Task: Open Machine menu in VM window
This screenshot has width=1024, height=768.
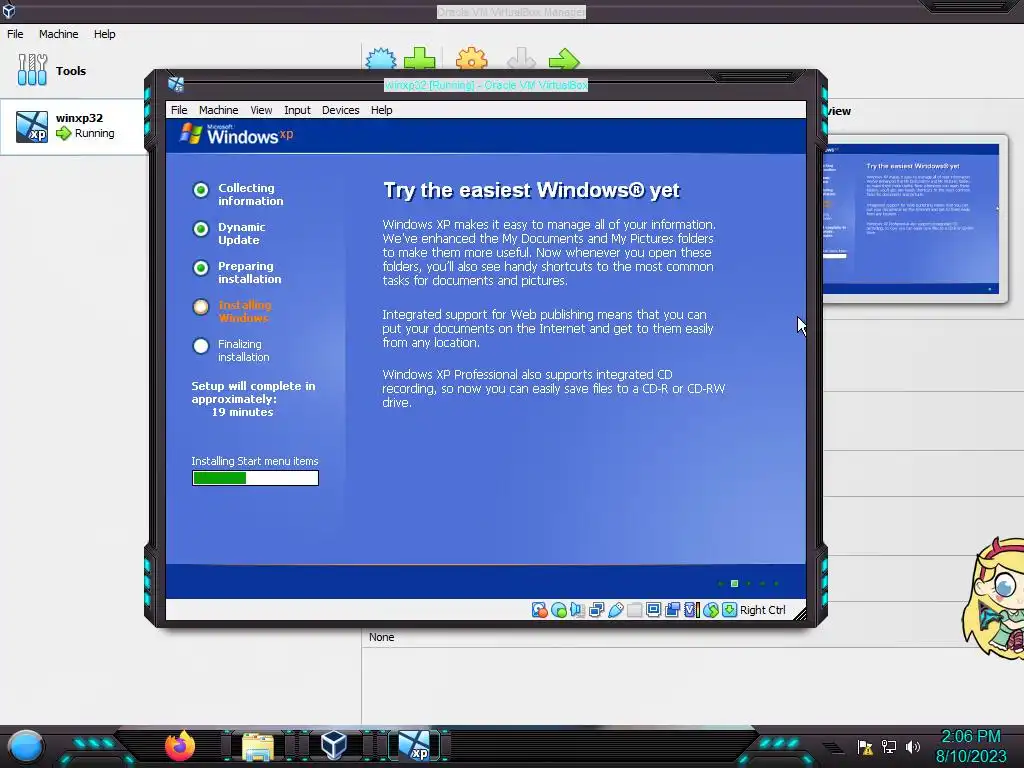Action: (218, 110)
